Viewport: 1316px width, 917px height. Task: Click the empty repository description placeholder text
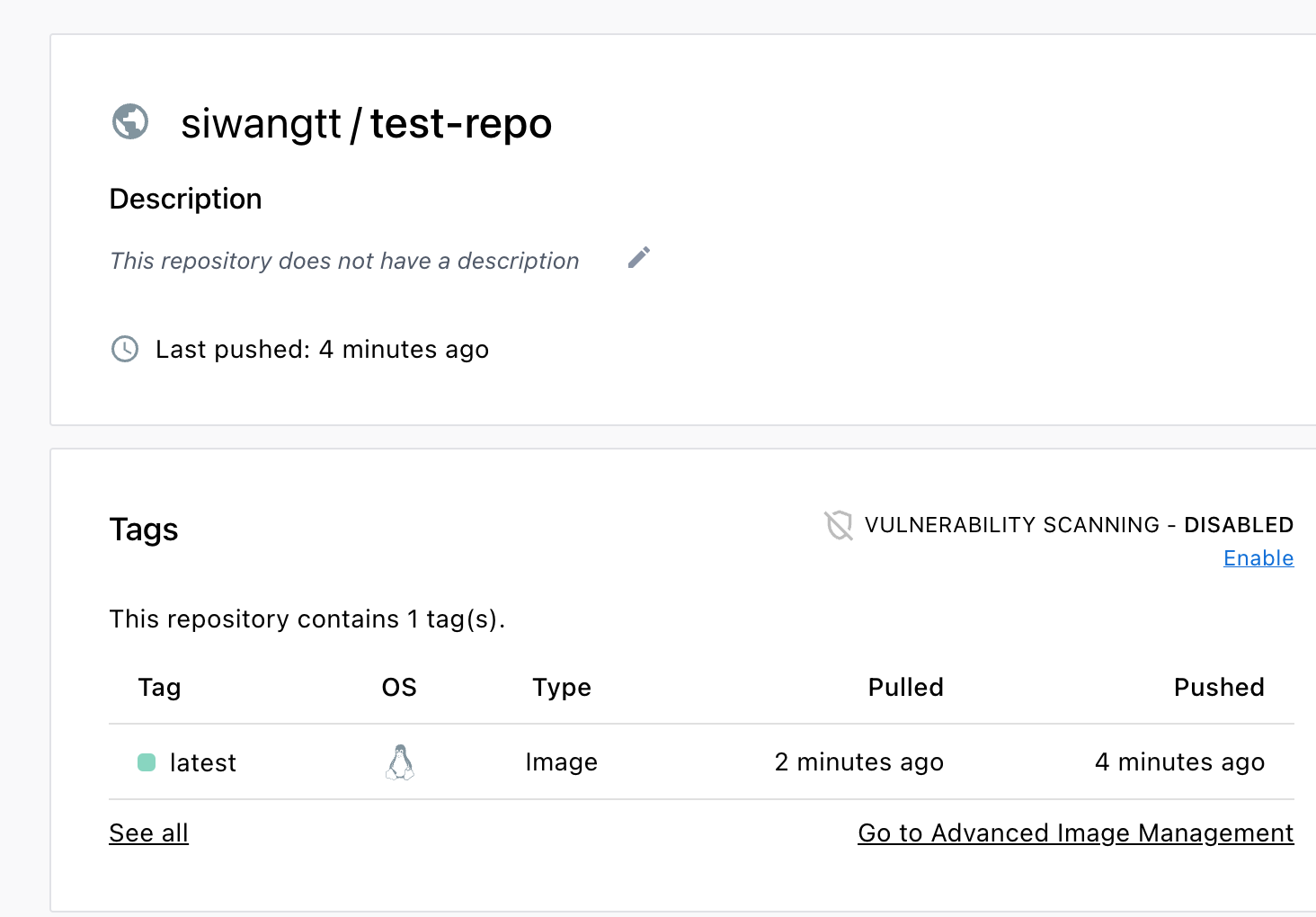pos(344,261)
